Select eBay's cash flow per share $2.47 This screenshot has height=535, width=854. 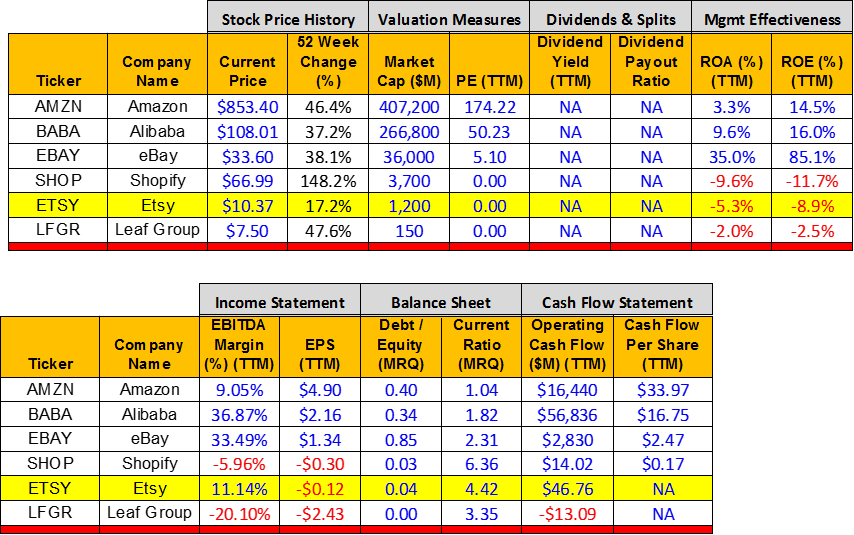click(663, 440)
